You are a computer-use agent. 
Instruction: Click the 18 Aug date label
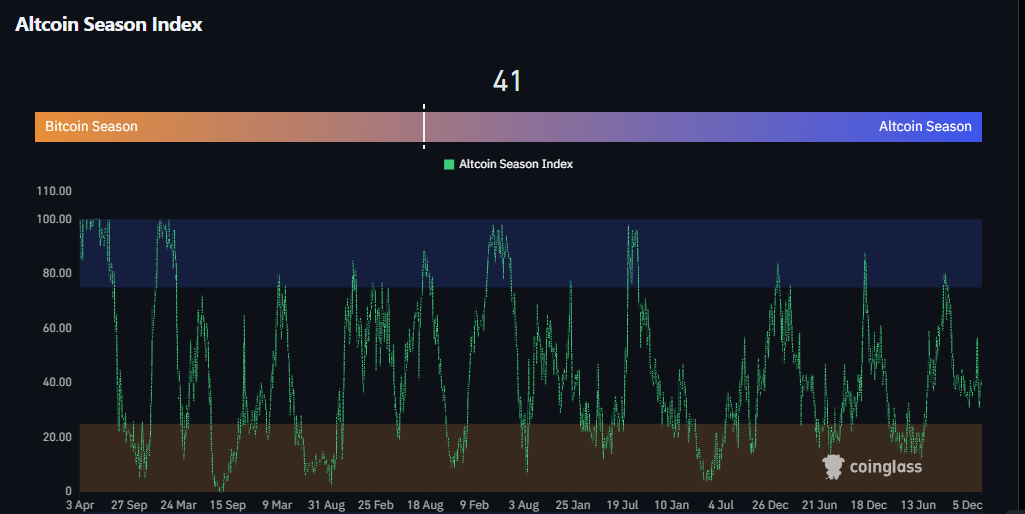click(x=425, y=505)
